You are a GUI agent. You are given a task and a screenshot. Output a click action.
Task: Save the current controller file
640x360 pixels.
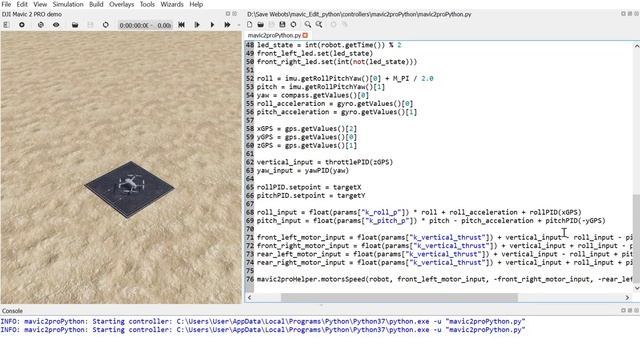271,24
